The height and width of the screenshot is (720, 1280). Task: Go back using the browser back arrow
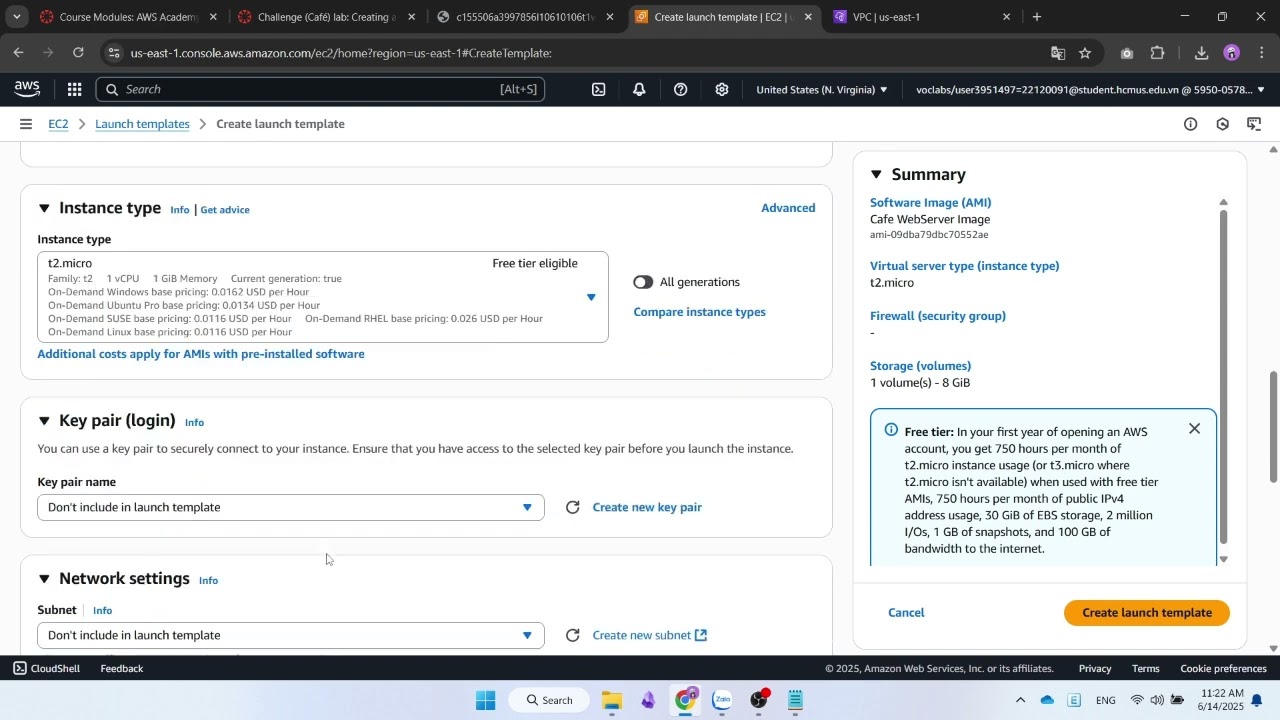pyautogui.click(x=19, y=53)
